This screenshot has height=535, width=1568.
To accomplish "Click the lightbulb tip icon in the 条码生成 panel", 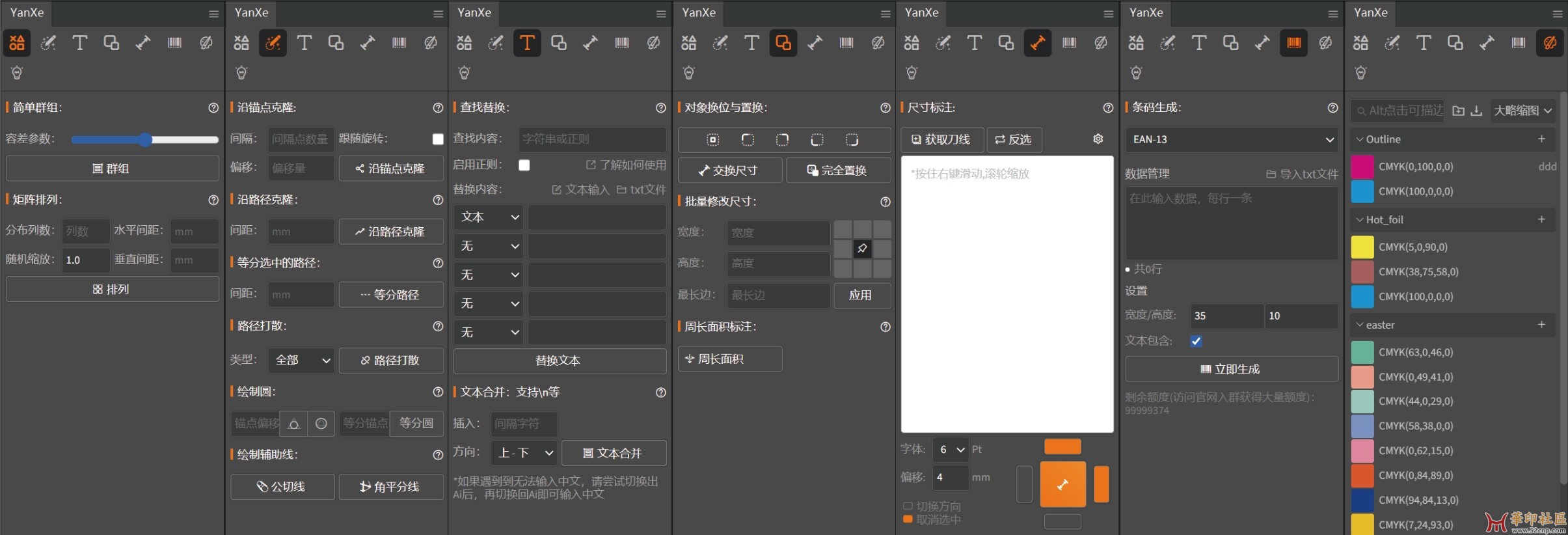I will click(x=1136, y=73).
